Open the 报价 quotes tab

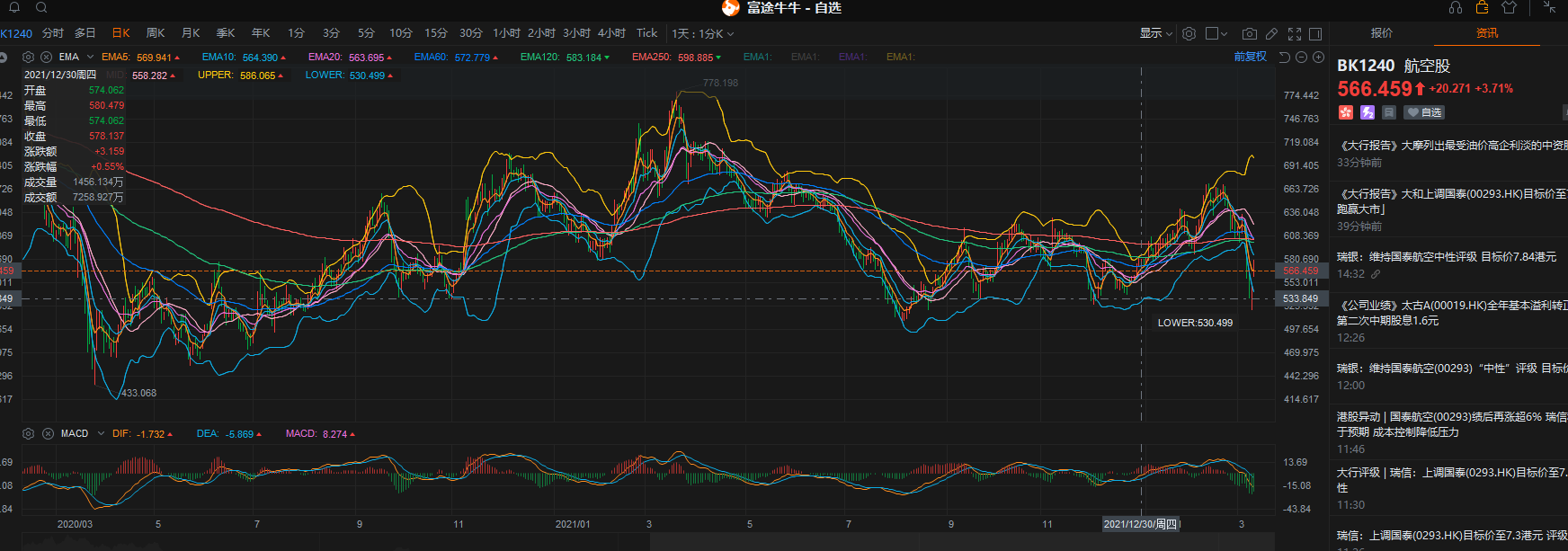coord(1382,33)
